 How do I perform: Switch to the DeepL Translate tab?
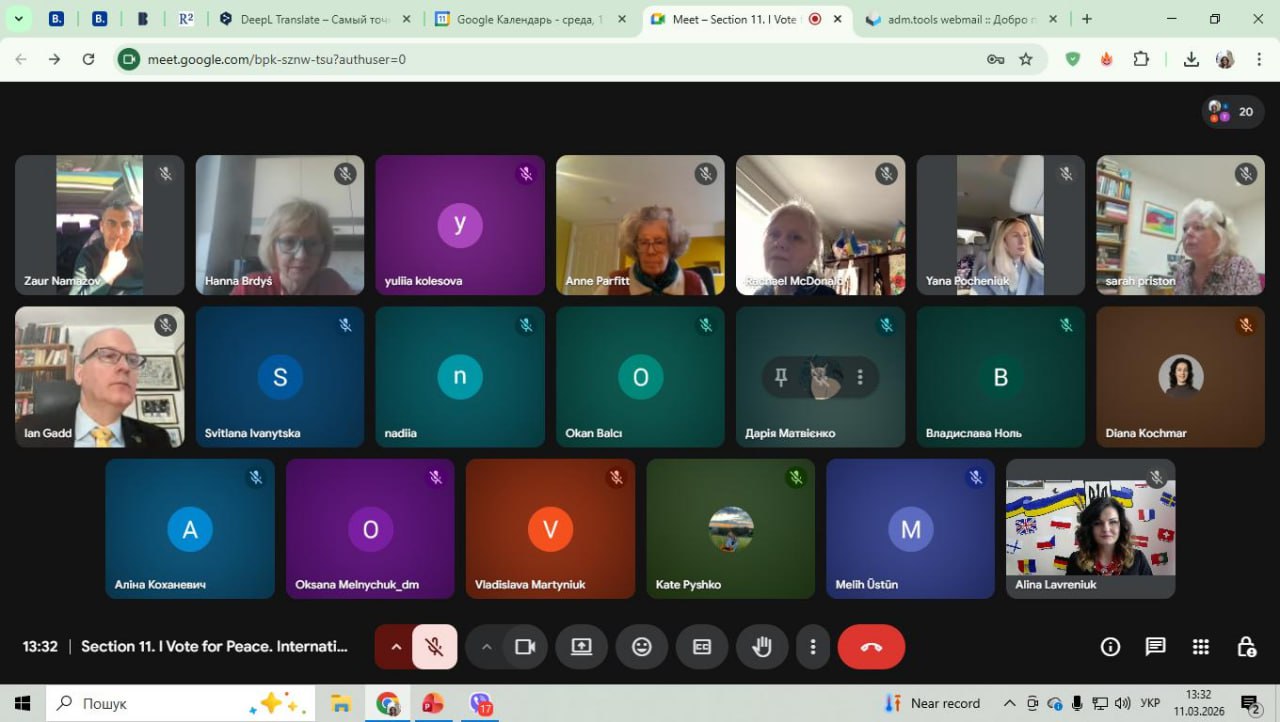[x=305, y=19]
